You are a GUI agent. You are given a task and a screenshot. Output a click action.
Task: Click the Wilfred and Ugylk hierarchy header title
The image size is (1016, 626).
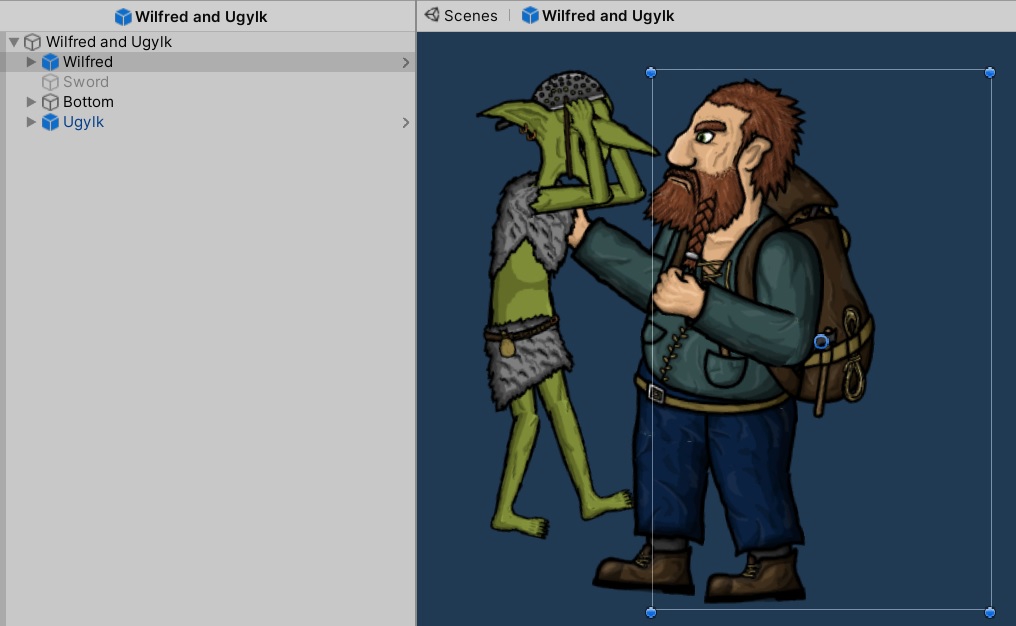[201, 17]
